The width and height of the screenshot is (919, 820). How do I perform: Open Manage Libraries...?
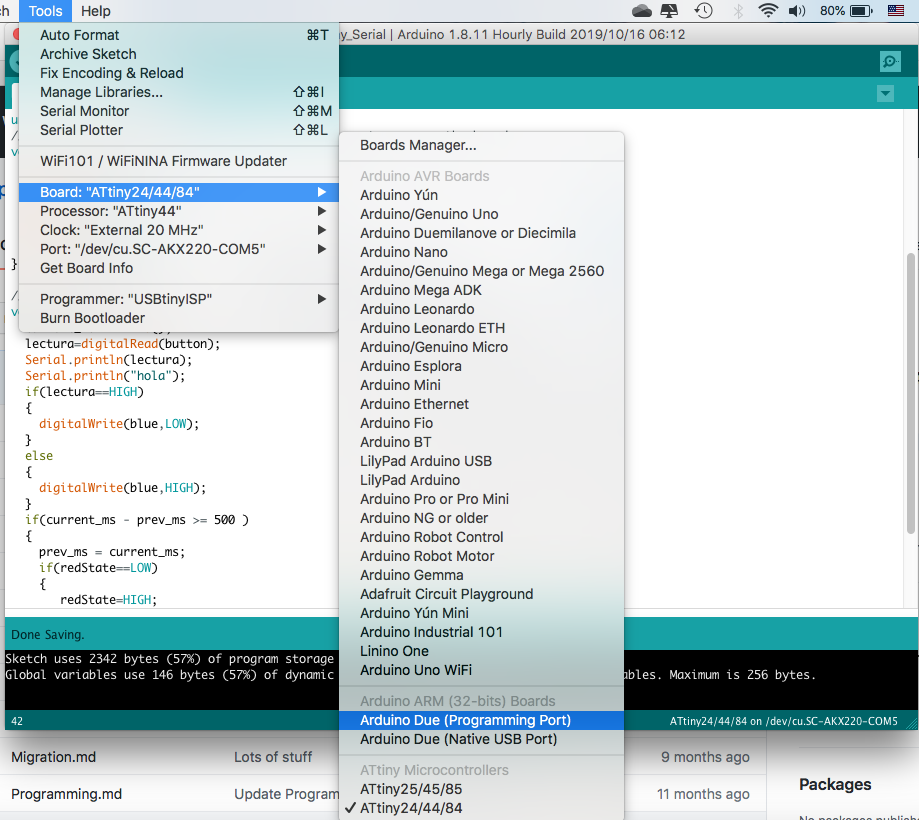[x=179, y=92]
